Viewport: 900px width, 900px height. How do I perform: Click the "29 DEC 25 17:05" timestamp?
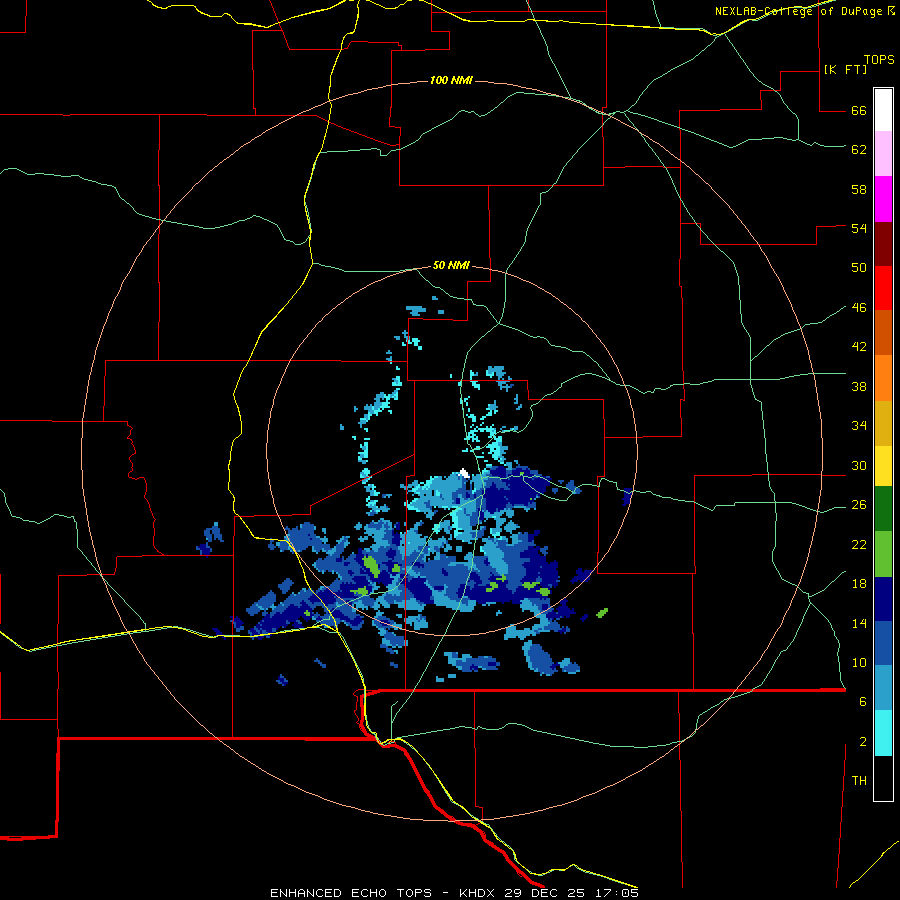pos(571,893)
